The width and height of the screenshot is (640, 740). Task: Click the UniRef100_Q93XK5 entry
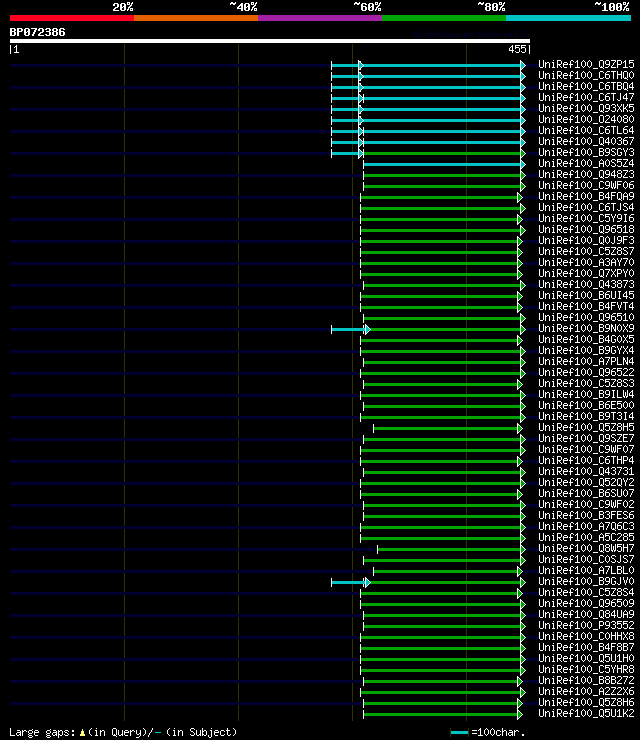pos(586,108)
